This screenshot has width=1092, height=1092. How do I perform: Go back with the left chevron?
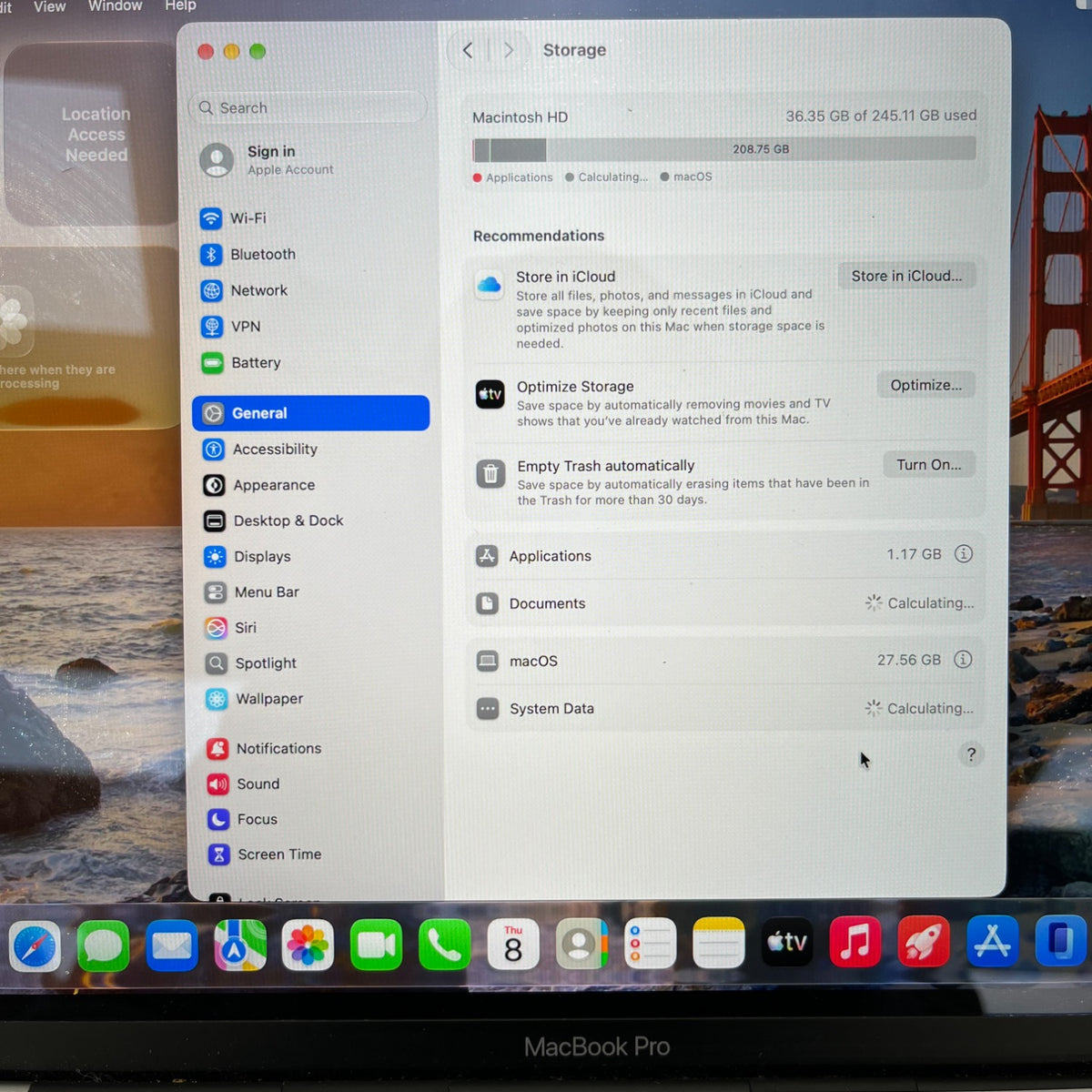pyautogui.click(x=468, y=50)
